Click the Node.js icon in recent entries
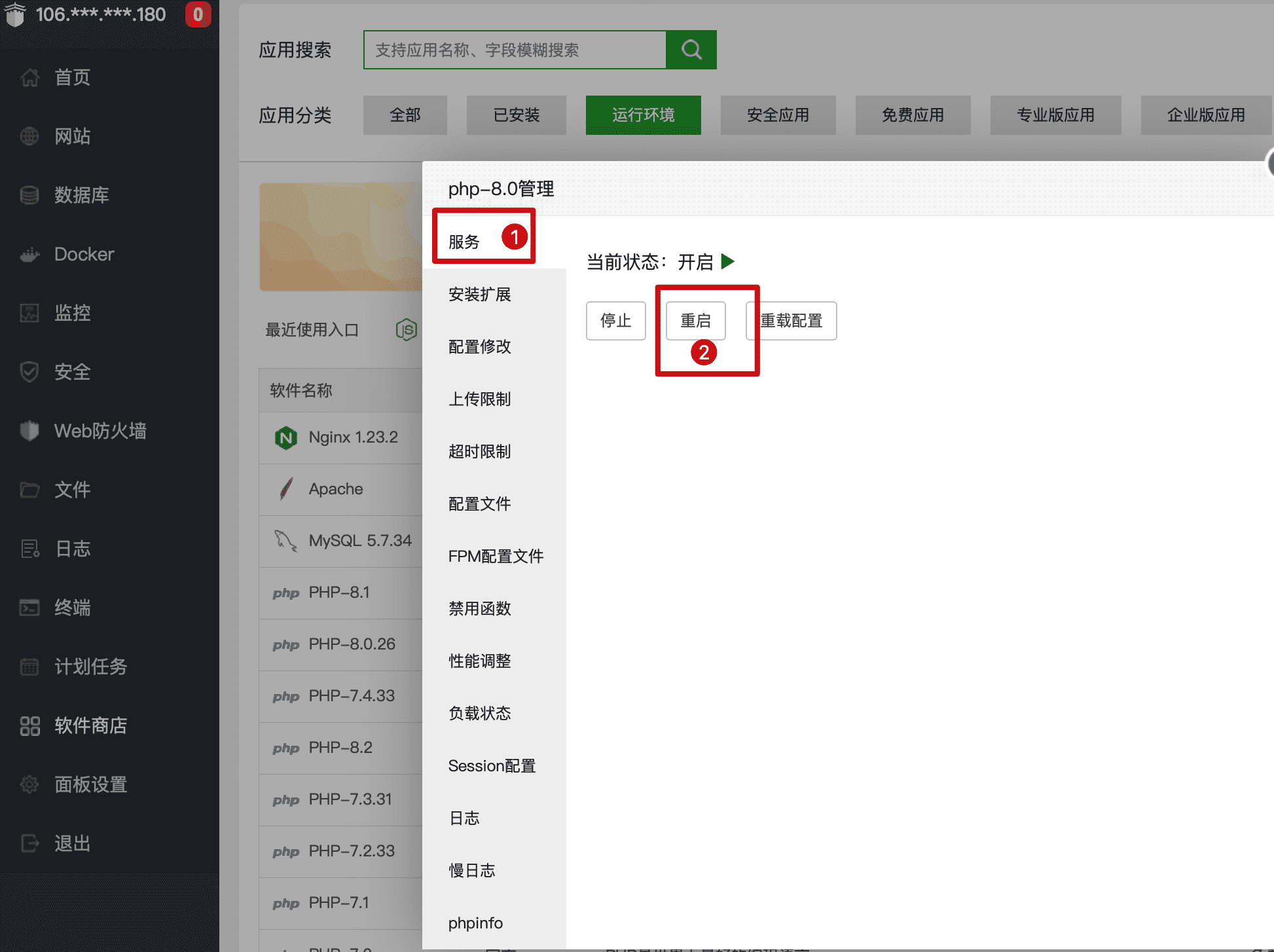Screen dimensions: 1274x952 [x=406, y=329]
